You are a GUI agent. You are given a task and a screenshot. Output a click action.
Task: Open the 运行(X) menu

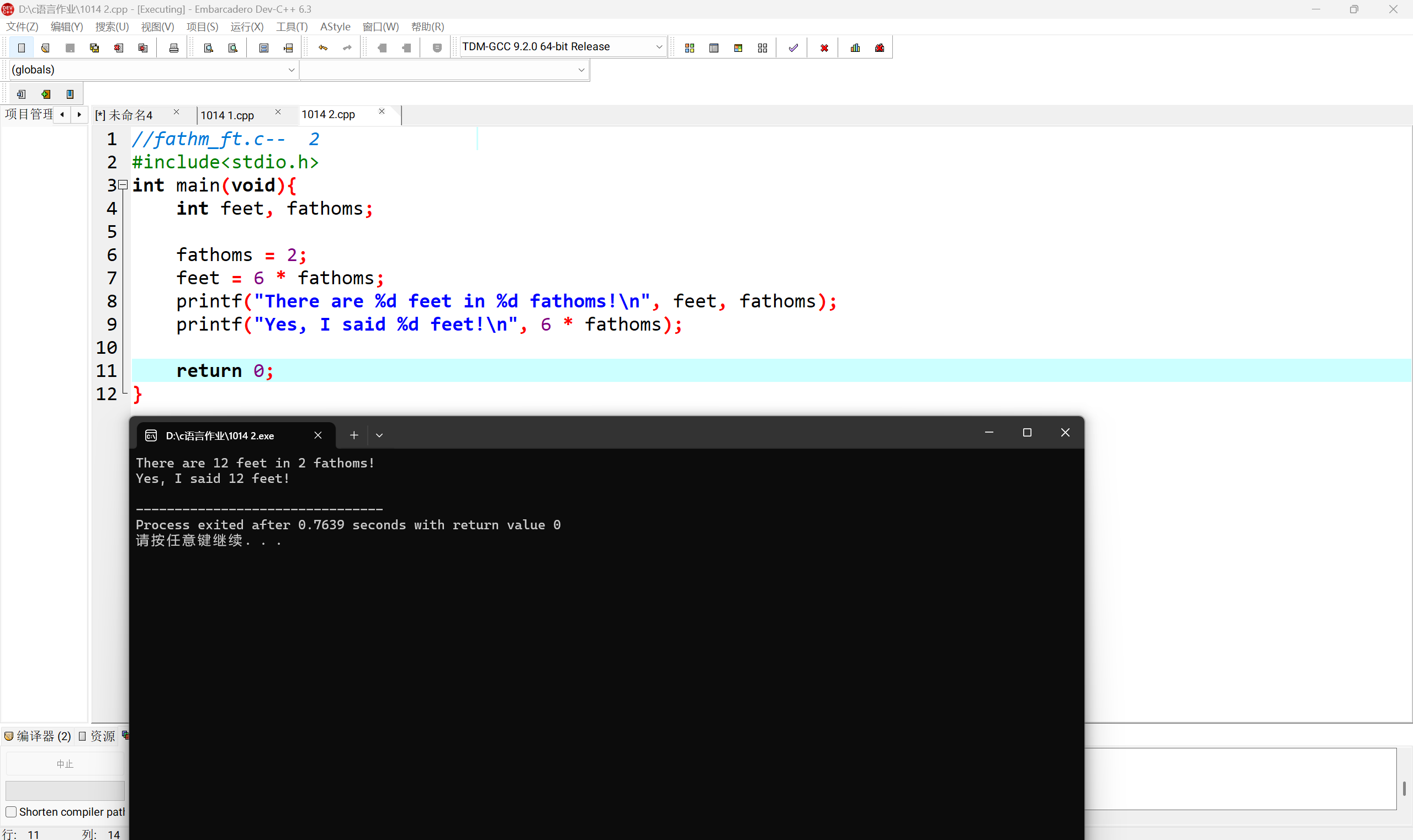(247, 26)
